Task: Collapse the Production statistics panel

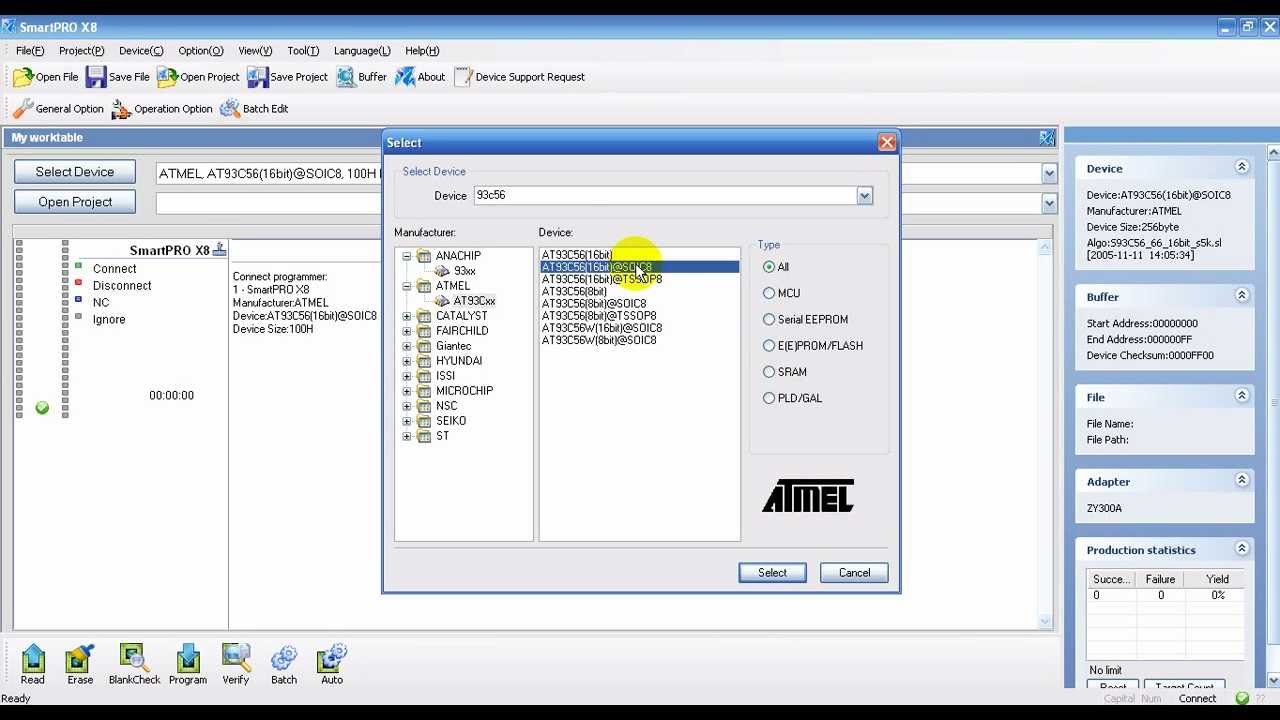Action: point(1242,549)
